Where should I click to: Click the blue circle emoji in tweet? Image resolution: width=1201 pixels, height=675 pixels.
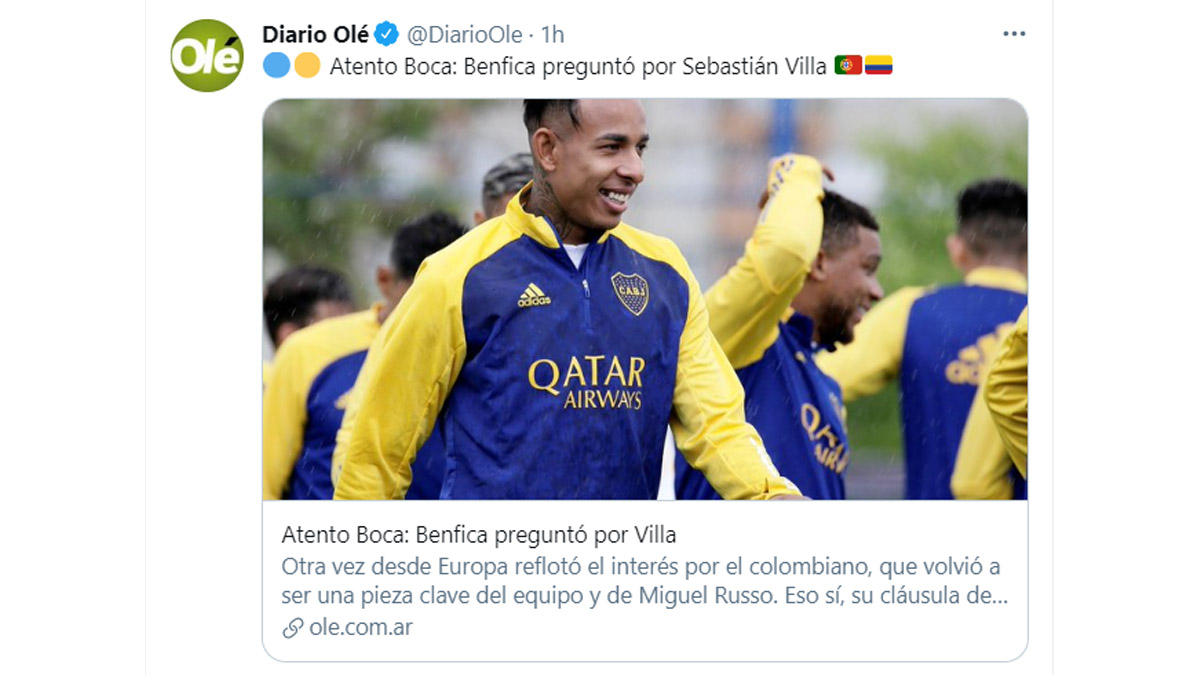click(276, 66)
